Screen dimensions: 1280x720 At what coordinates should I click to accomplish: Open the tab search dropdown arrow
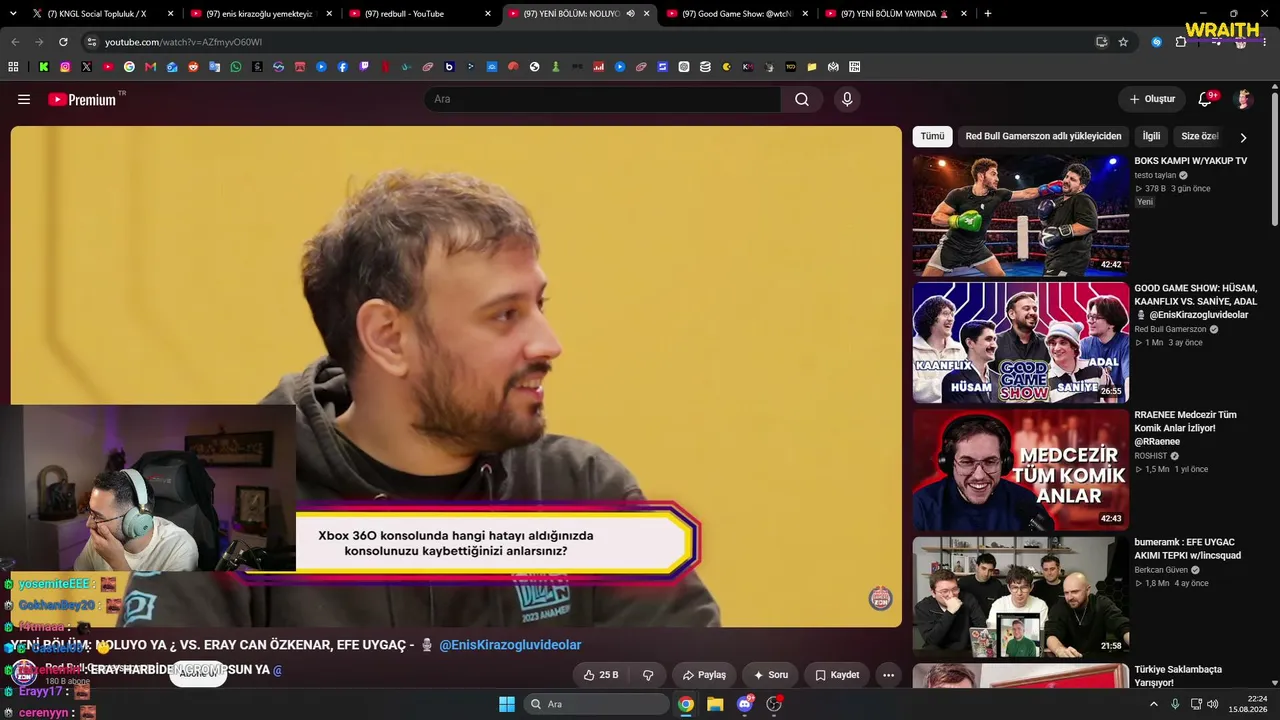[x=15, y=14]
